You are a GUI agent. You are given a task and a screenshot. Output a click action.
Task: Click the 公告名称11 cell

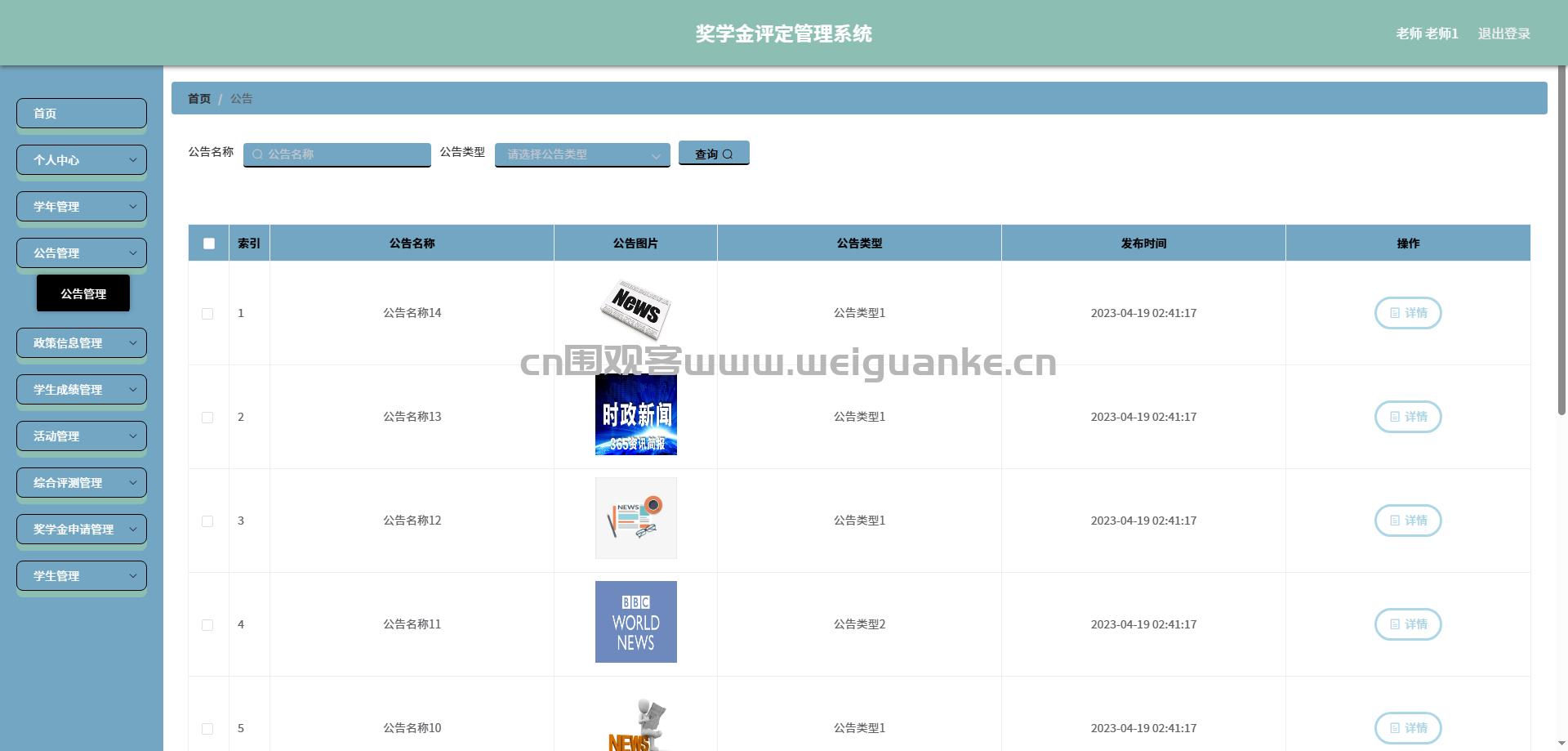click(x=412, y=624)
